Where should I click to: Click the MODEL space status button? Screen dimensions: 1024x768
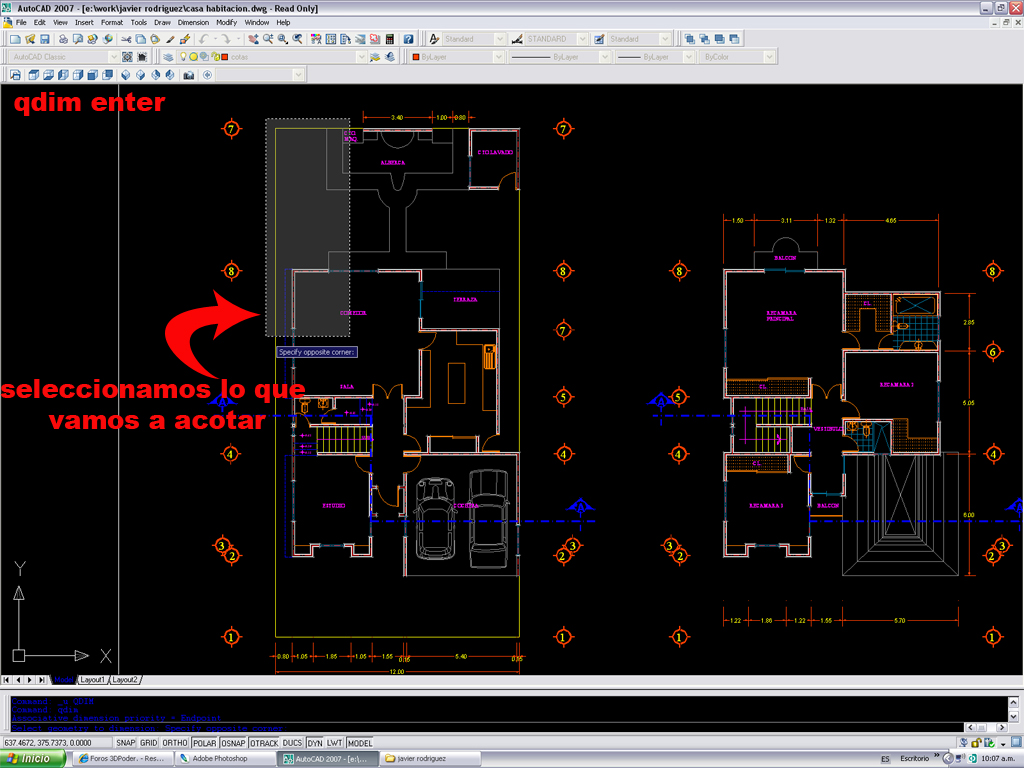pyautogui.click(x=360, y=743)
